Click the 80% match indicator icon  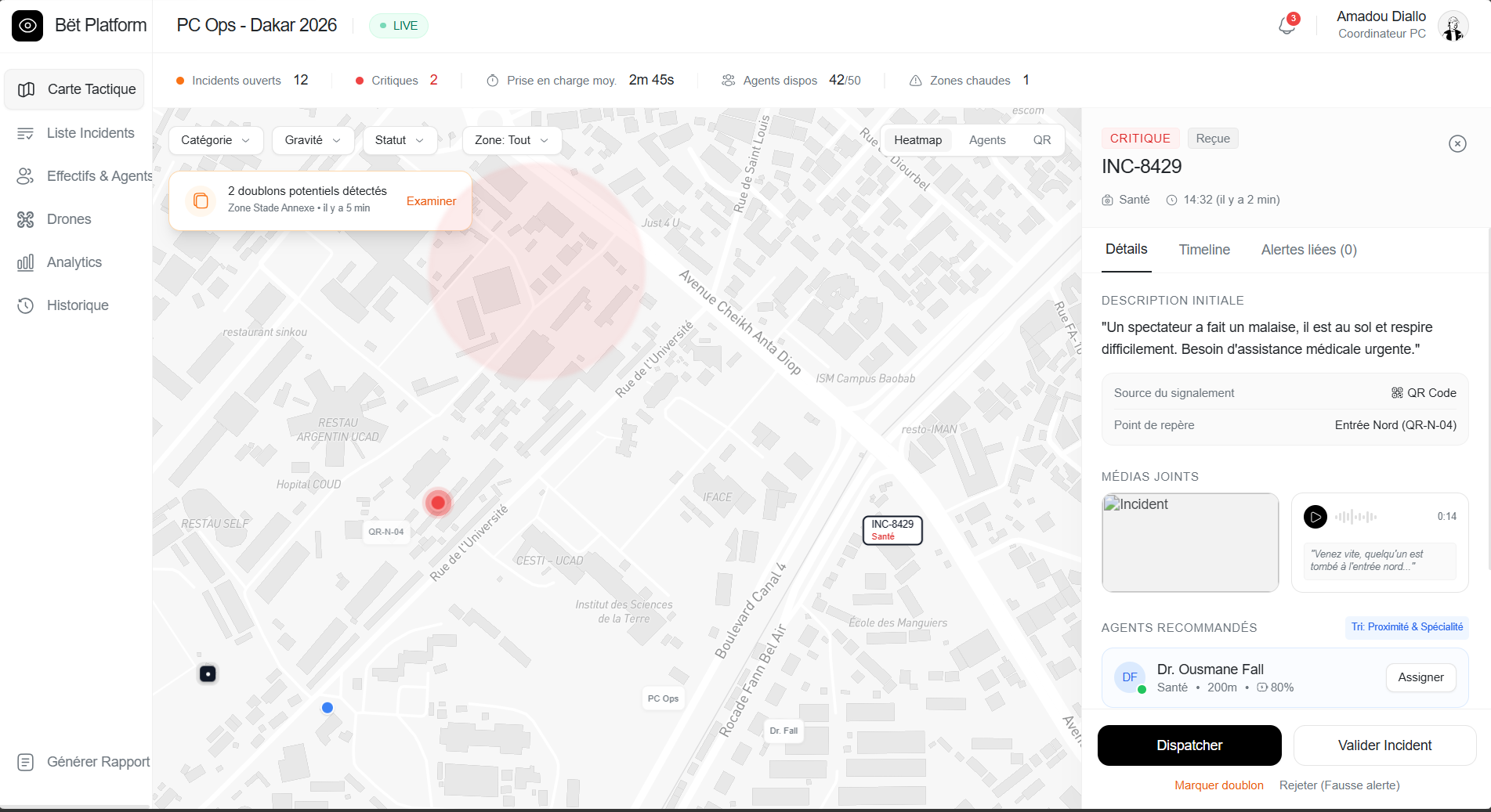(1262, 687)
